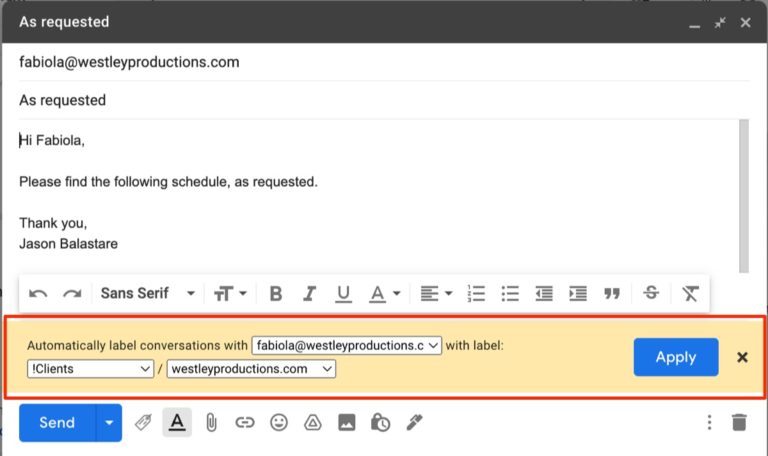The image size is (768, 456).
Task: Open more send options arrow
Action: [109, 423]
